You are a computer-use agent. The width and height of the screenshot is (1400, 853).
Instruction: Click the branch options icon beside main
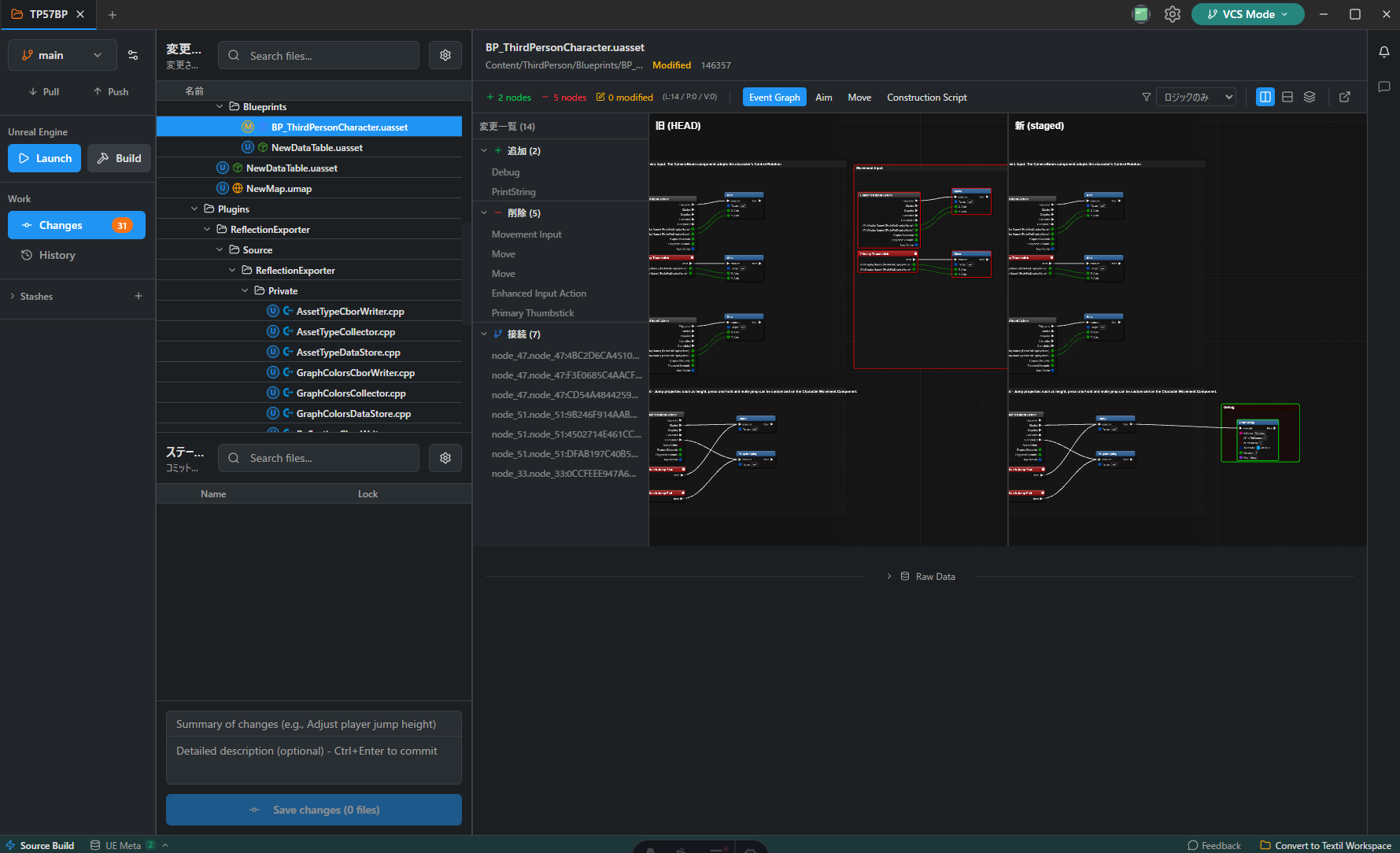click(133, 55)
